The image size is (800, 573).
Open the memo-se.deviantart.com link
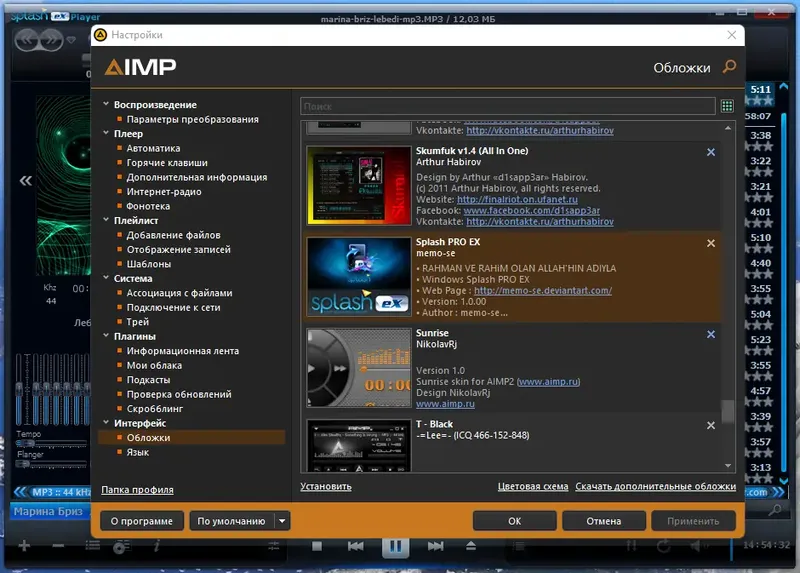pos(543,290)
